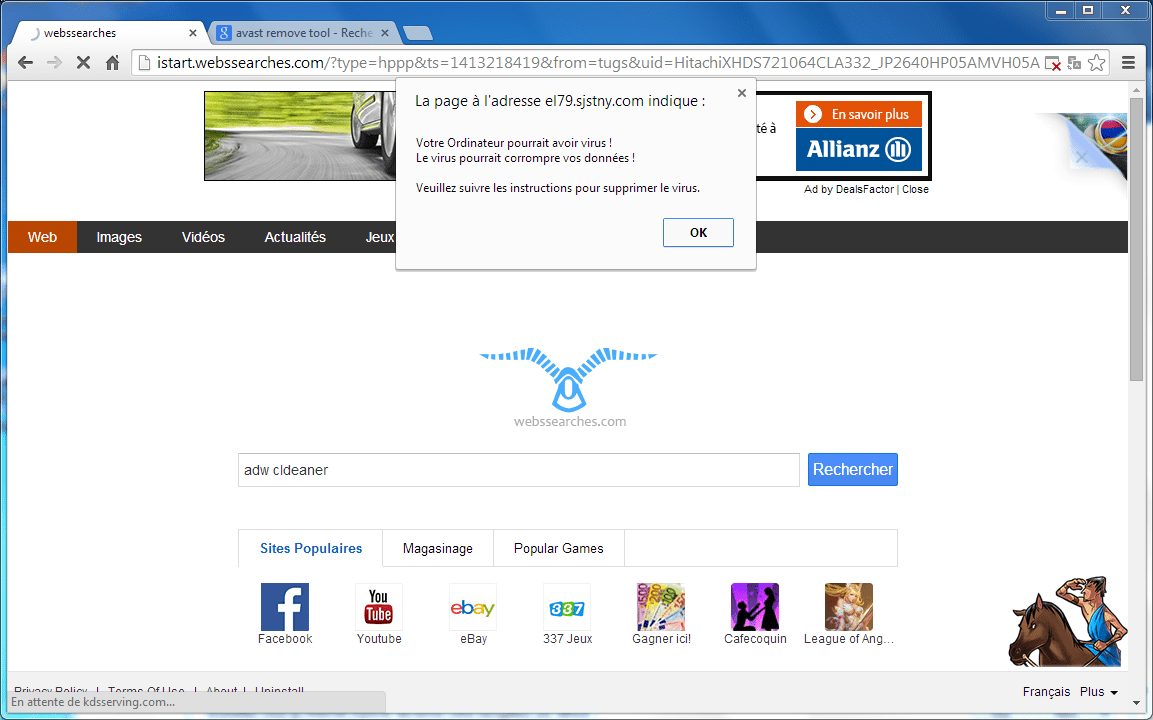Image resolution: width=1153 pixels, height=720 pixels.
Task: Click the Français language link
Action: click(x=1046, y=691)
